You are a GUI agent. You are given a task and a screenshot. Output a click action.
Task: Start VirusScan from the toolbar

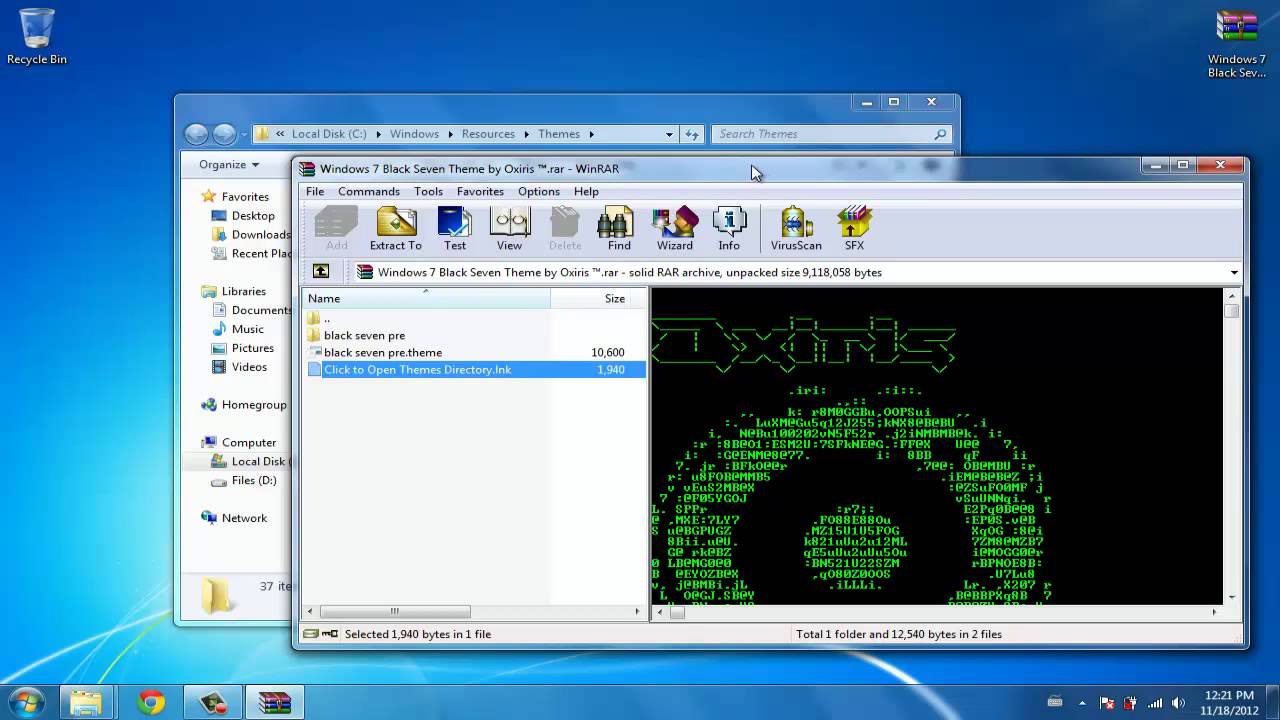tap(796, 228)
